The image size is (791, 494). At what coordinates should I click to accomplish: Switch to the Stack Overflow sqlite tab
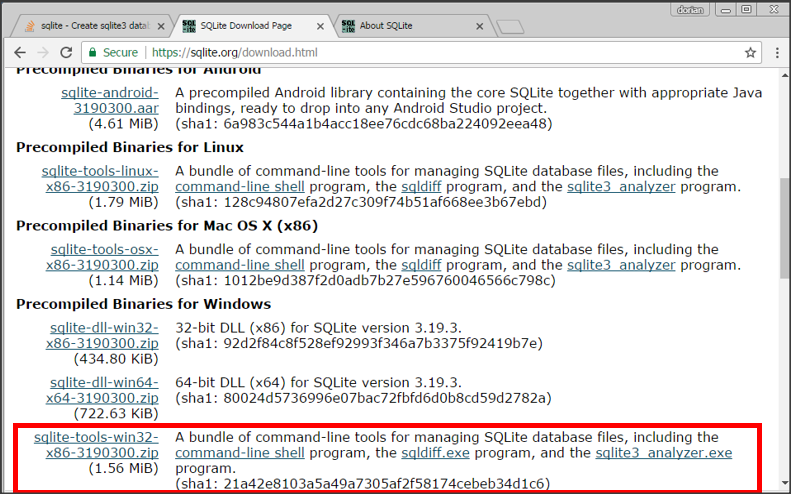[x=91, y=26]
